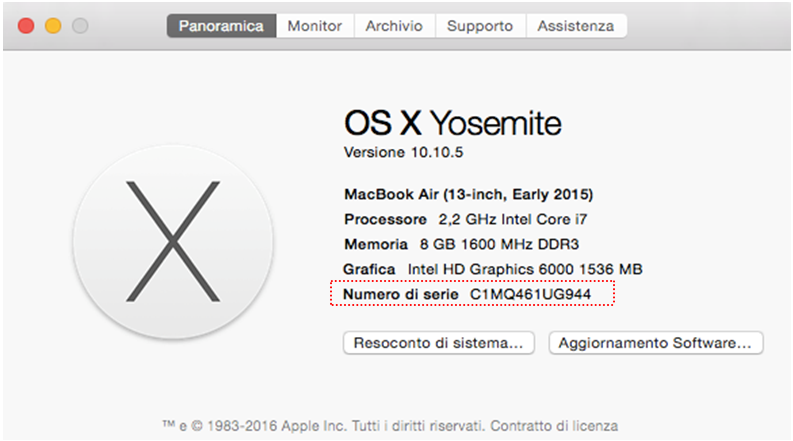Click the Grafica Intel HD Graphics line
Screen dimensions: 793x441
pyautogui.click(x=492, y=269)
